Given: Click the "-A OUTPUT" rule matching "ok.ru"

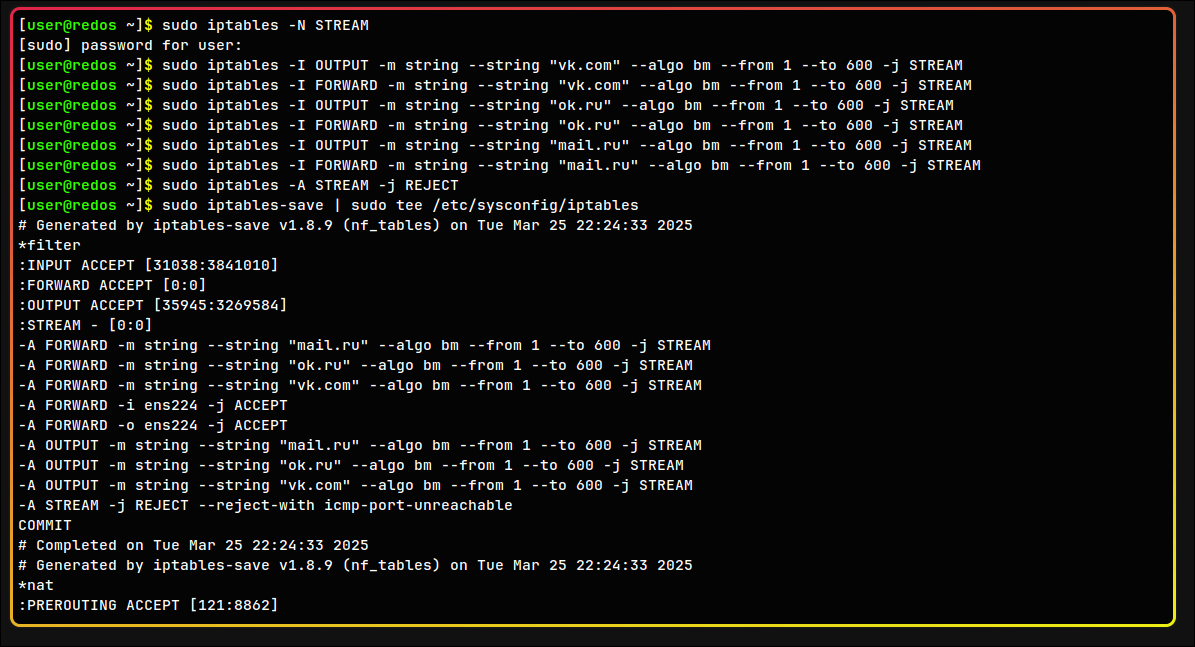Looking at the screenshot, I should (x=351, y=465).
